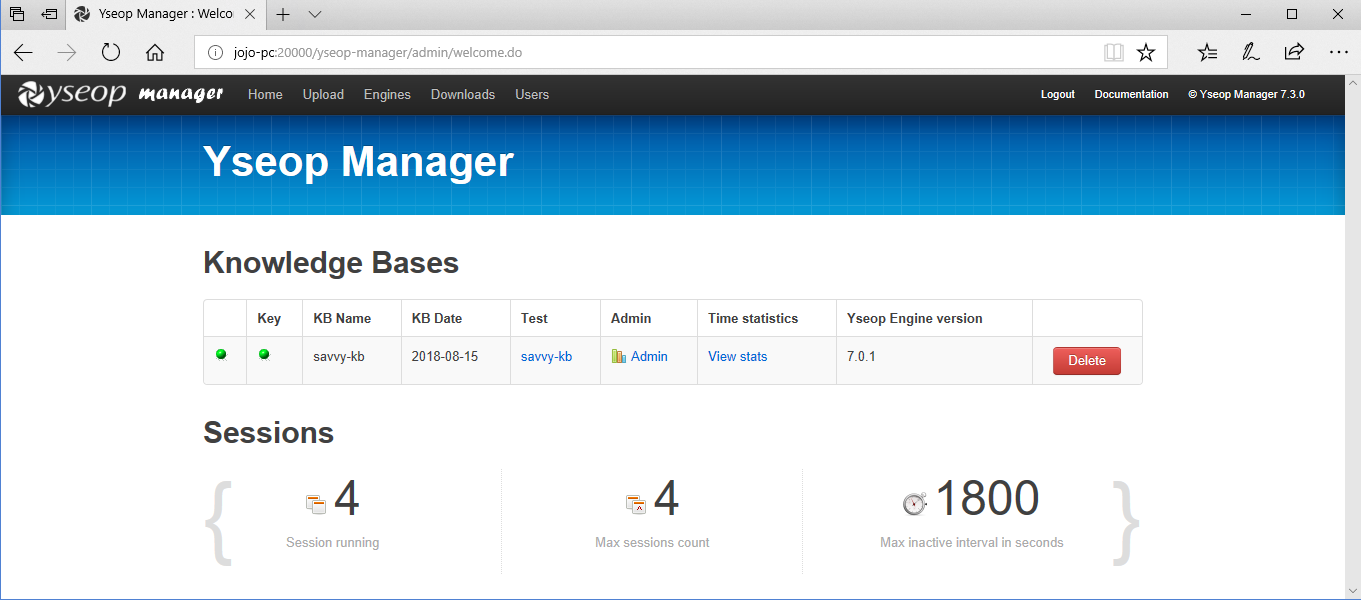Go to the browser Home page

pyautogui.click(x=155, y=52)
